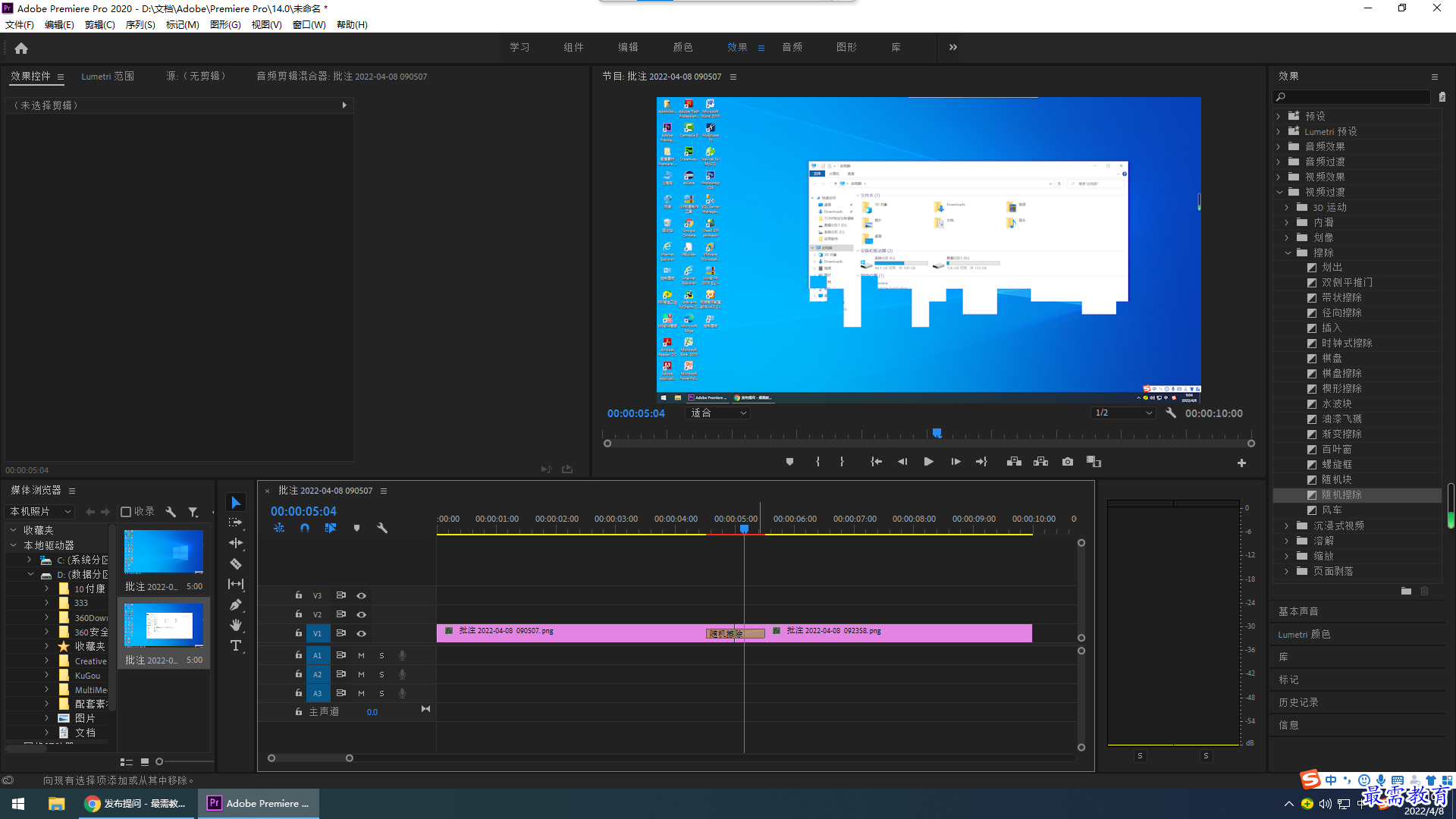Screen dimensions: 1456x819
Task: Toggle V3 track output eye
Action: point(362,596)
